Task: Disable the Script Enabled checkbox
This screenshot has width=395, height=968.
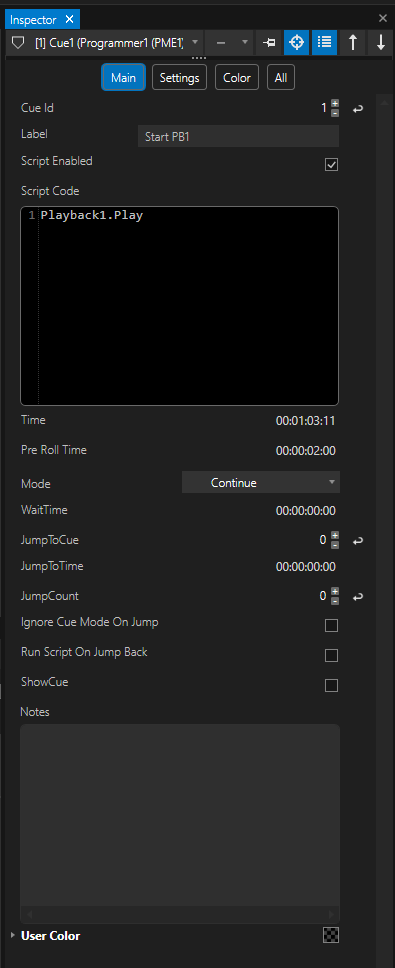Action: point(331,165)
